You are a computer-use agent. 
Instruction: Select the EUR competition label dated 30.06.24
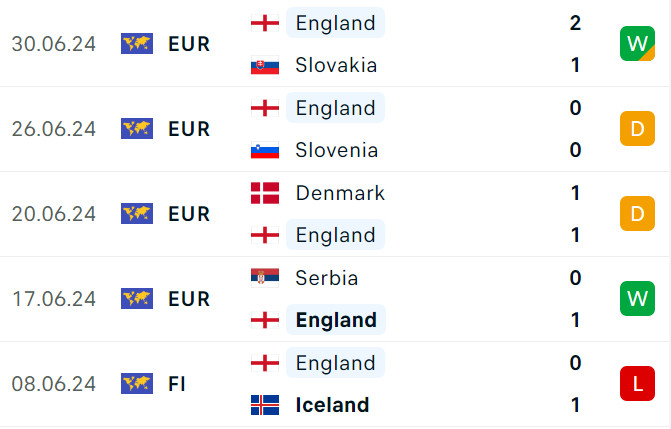(x=189, y=44)
